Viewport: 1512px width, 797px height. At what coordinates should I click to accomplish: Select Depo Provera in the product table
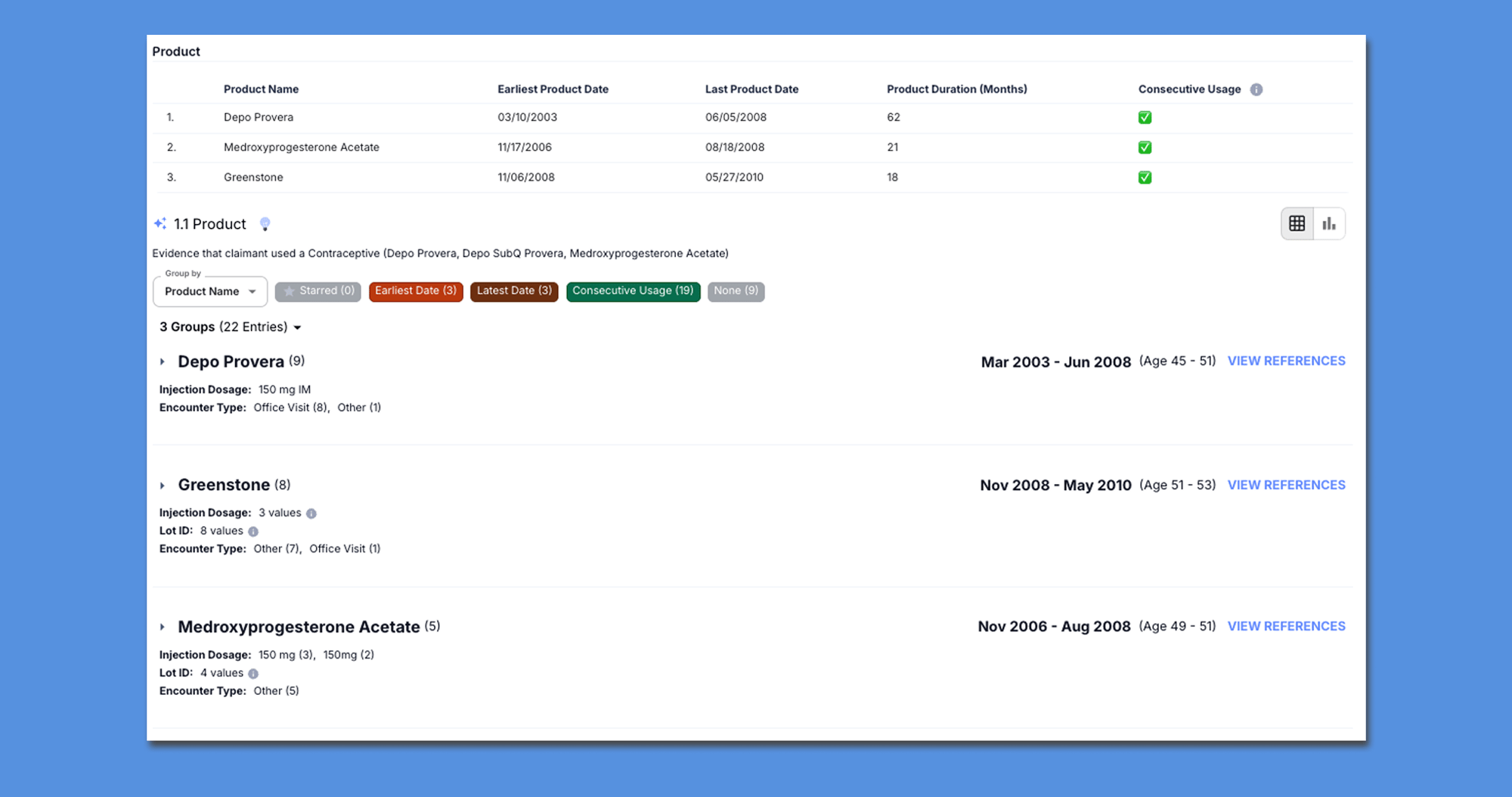click(x=259, y=117)
